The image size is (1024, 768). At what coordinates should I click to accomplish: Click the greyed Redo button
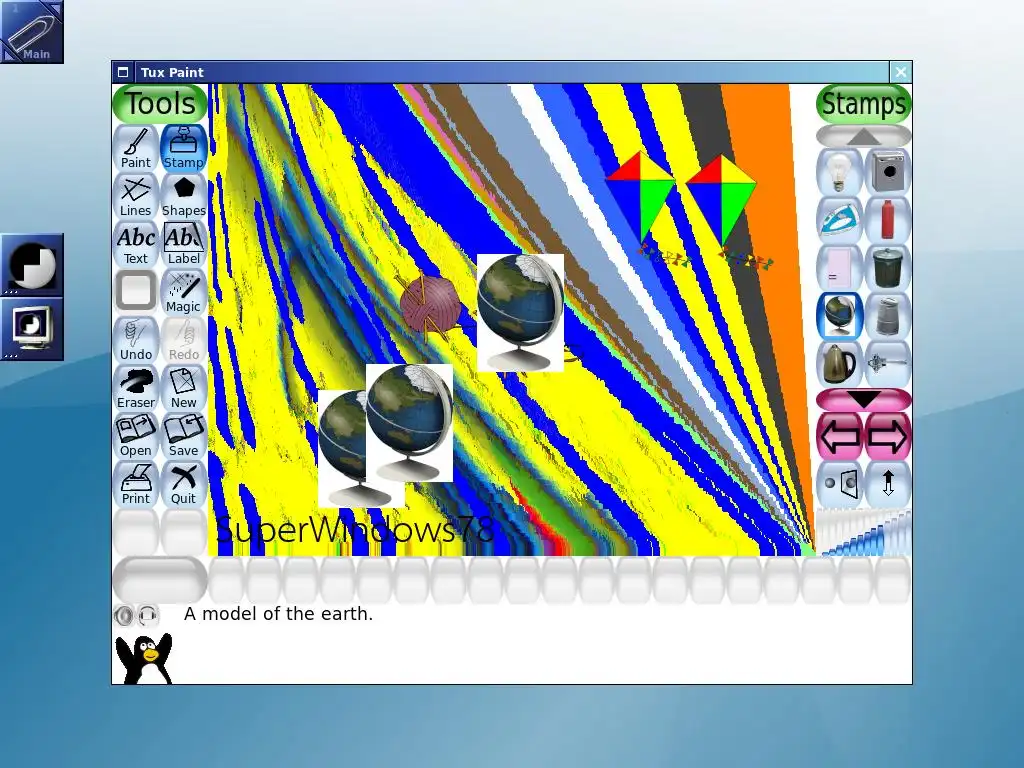click(x=184, y=340)
